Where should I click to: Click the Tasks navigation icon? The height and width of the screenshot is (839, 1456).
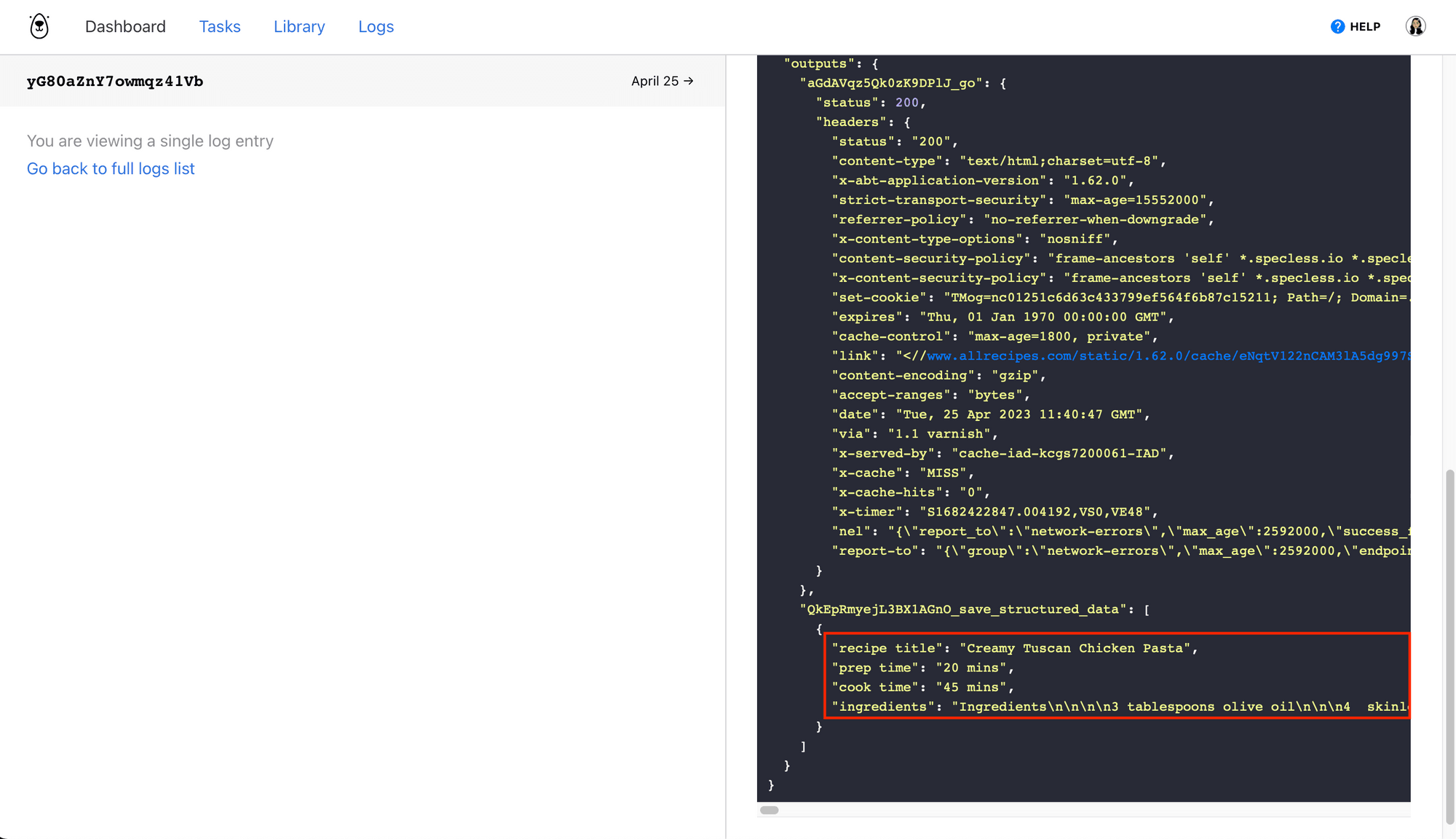click(x=219, y=27)
